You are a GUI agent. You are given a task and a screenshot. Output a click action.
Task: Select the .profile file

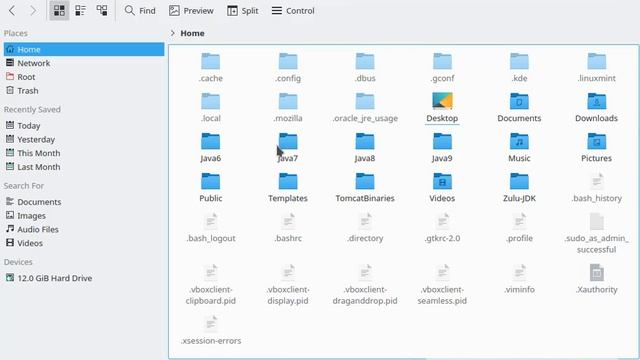pyautogui.click(x=519, y=227)
